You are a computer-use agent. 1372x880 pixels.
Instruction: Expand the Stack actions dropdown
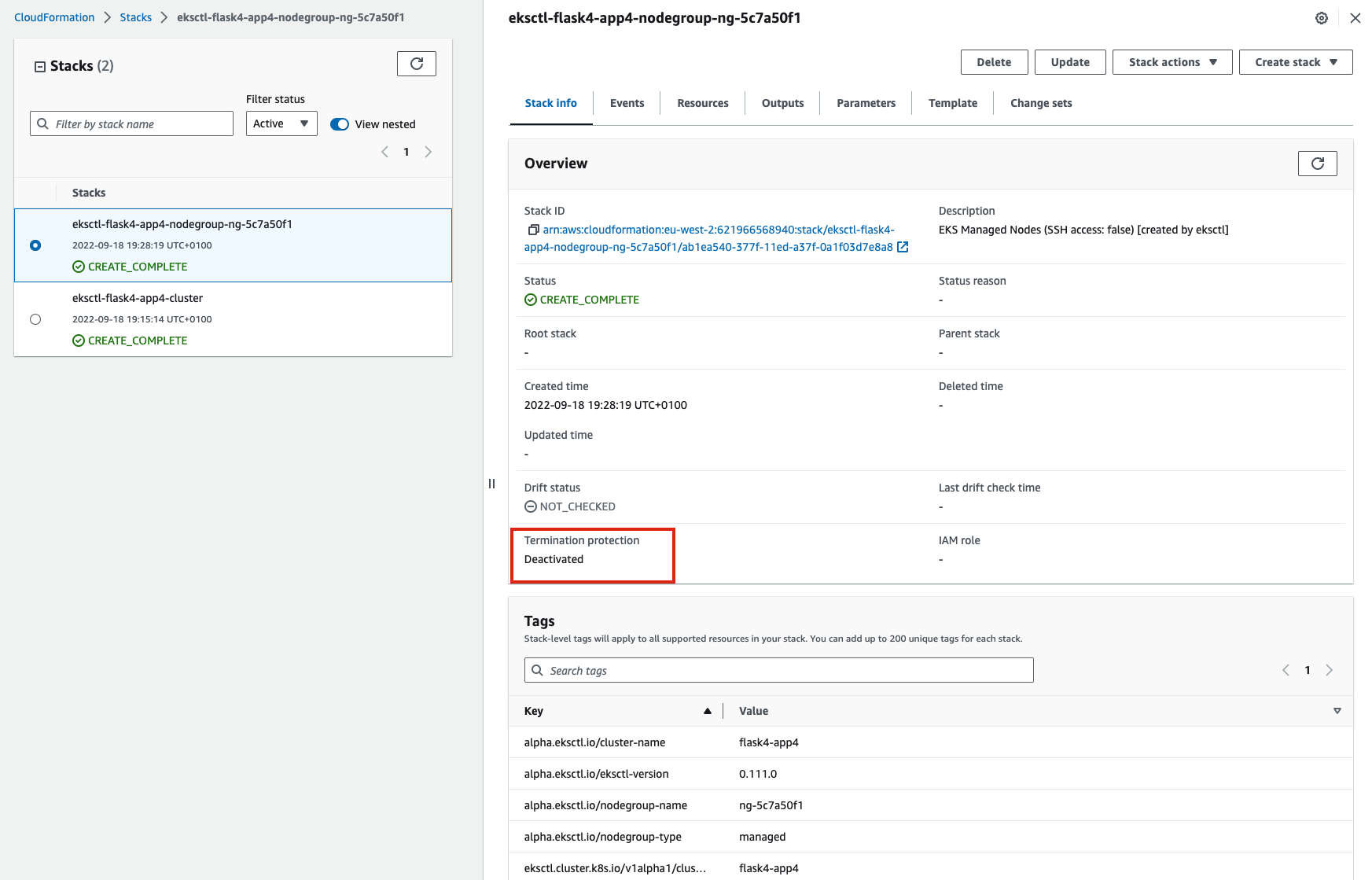point(1172,62)
